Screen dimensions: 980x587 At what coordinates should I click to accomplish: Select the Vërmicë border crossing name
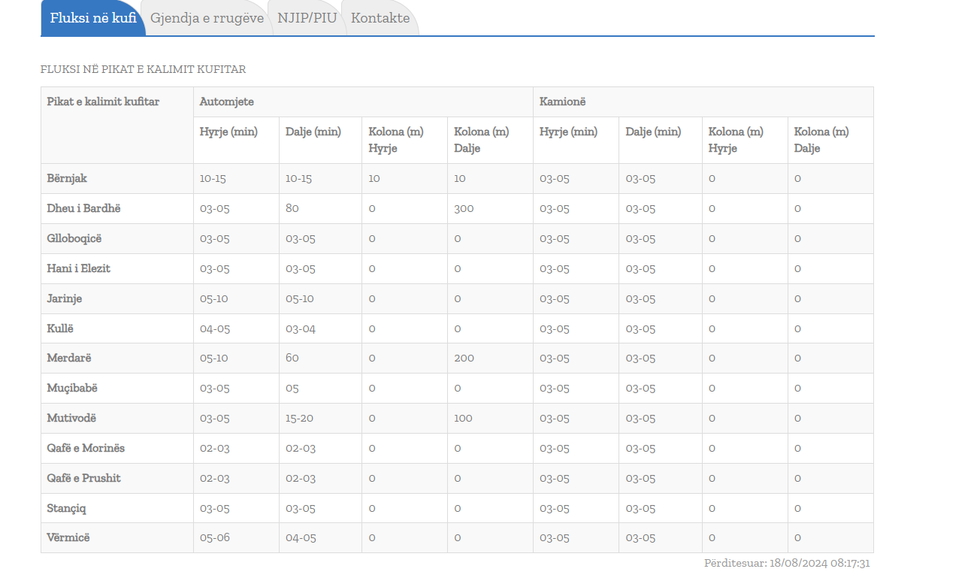point(68,538)
